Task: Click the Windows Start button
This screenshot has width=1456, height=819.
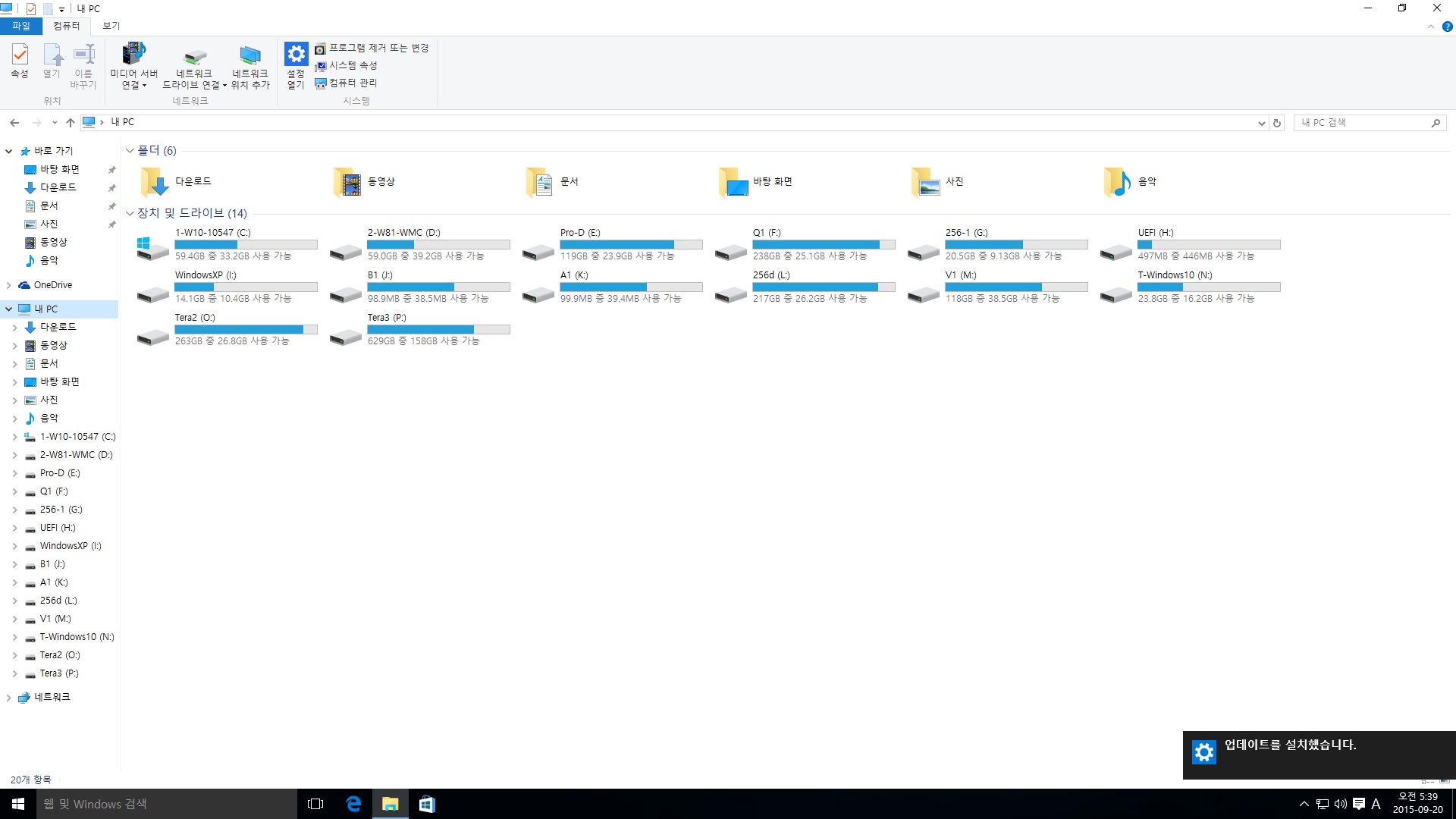Action: [x=18, y=804]
